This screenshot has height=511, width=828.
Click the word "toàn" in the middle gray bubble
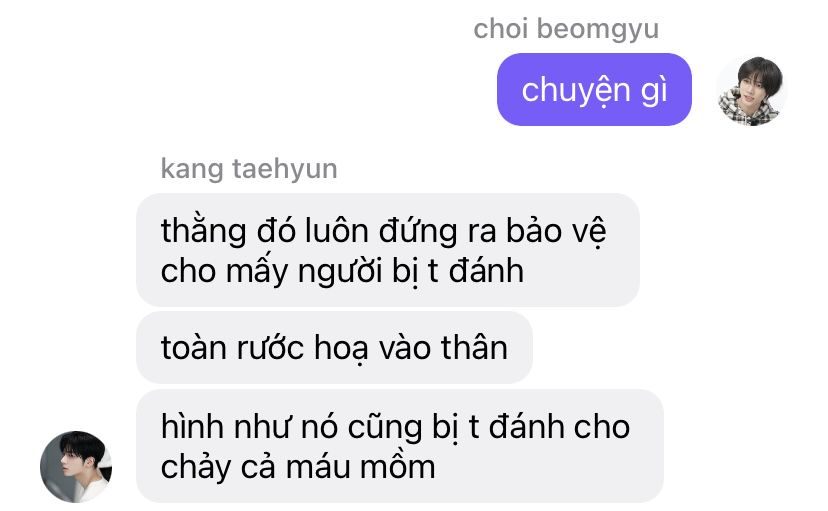[x=194, y=348]
